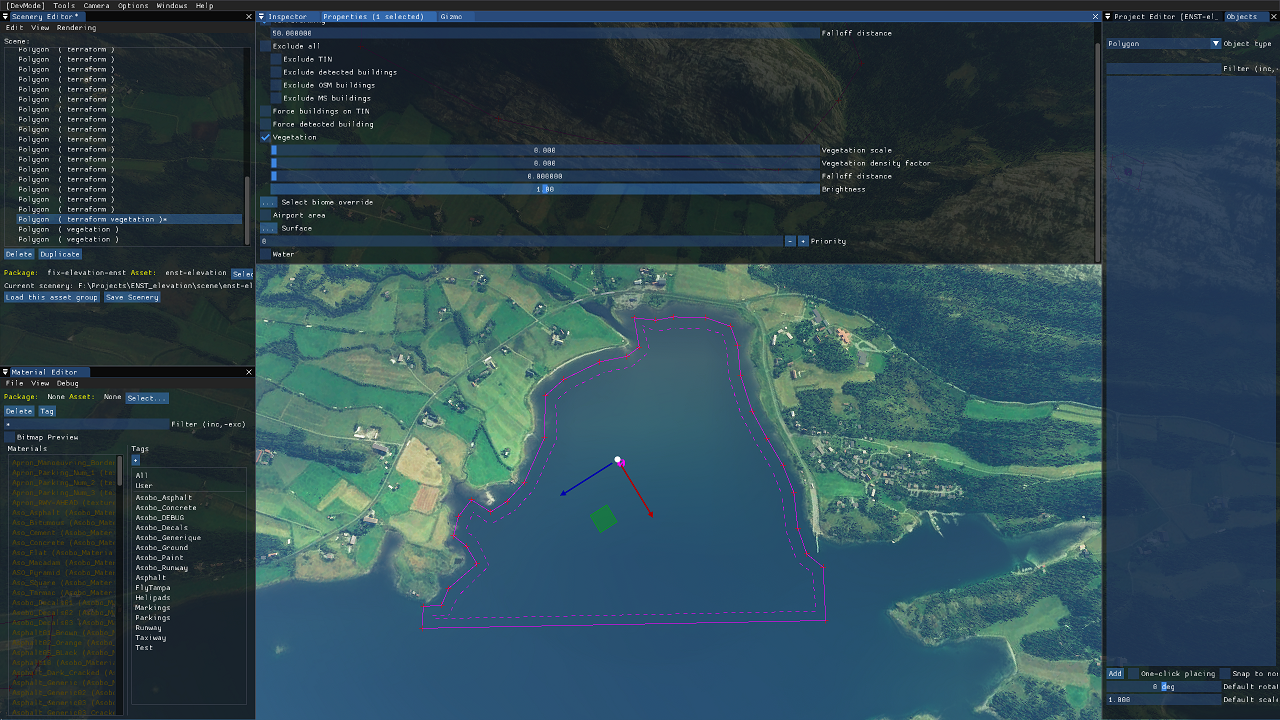
Task: Adjust the Brightness slider
Action: tap(544, 189)
